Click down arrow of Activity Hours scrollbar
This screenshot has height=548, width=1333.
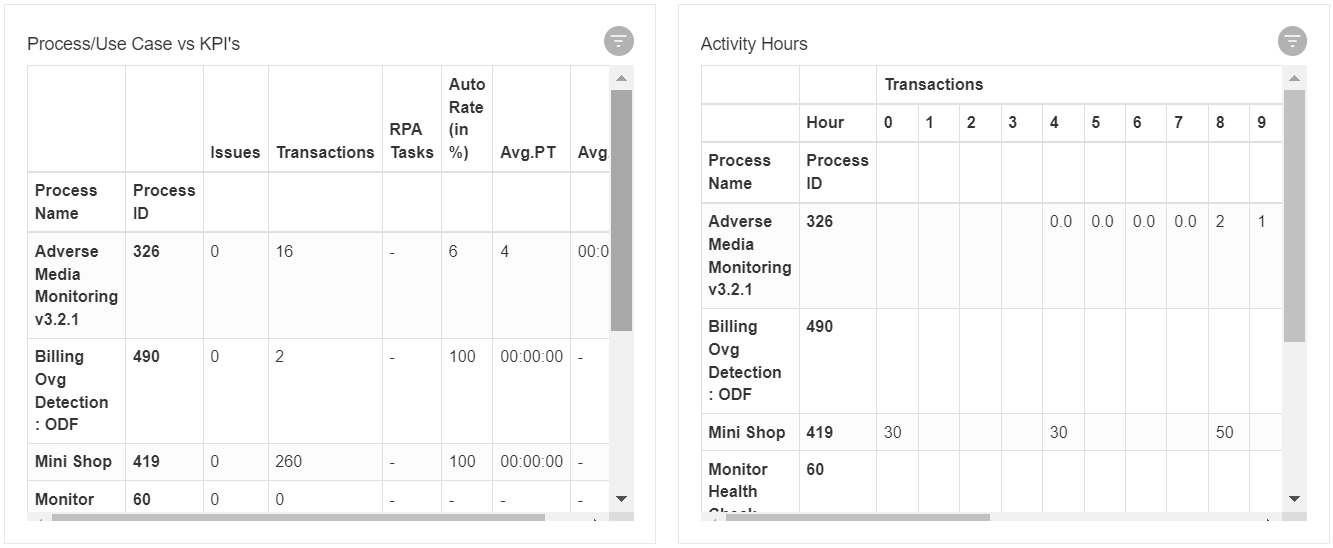(x=1295, y=498)
